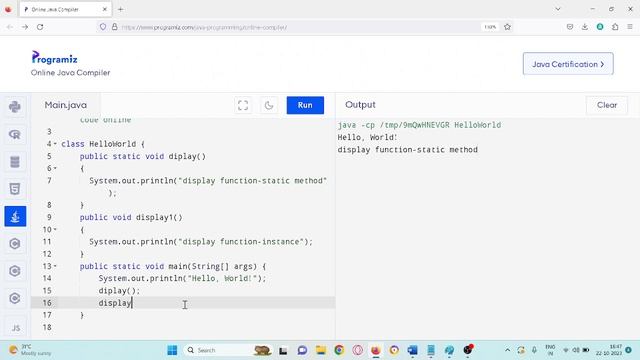The height and width of the screenshot is (360, 640).
Task: Open File Explorer from the taskbar
Action: [321, 350]
